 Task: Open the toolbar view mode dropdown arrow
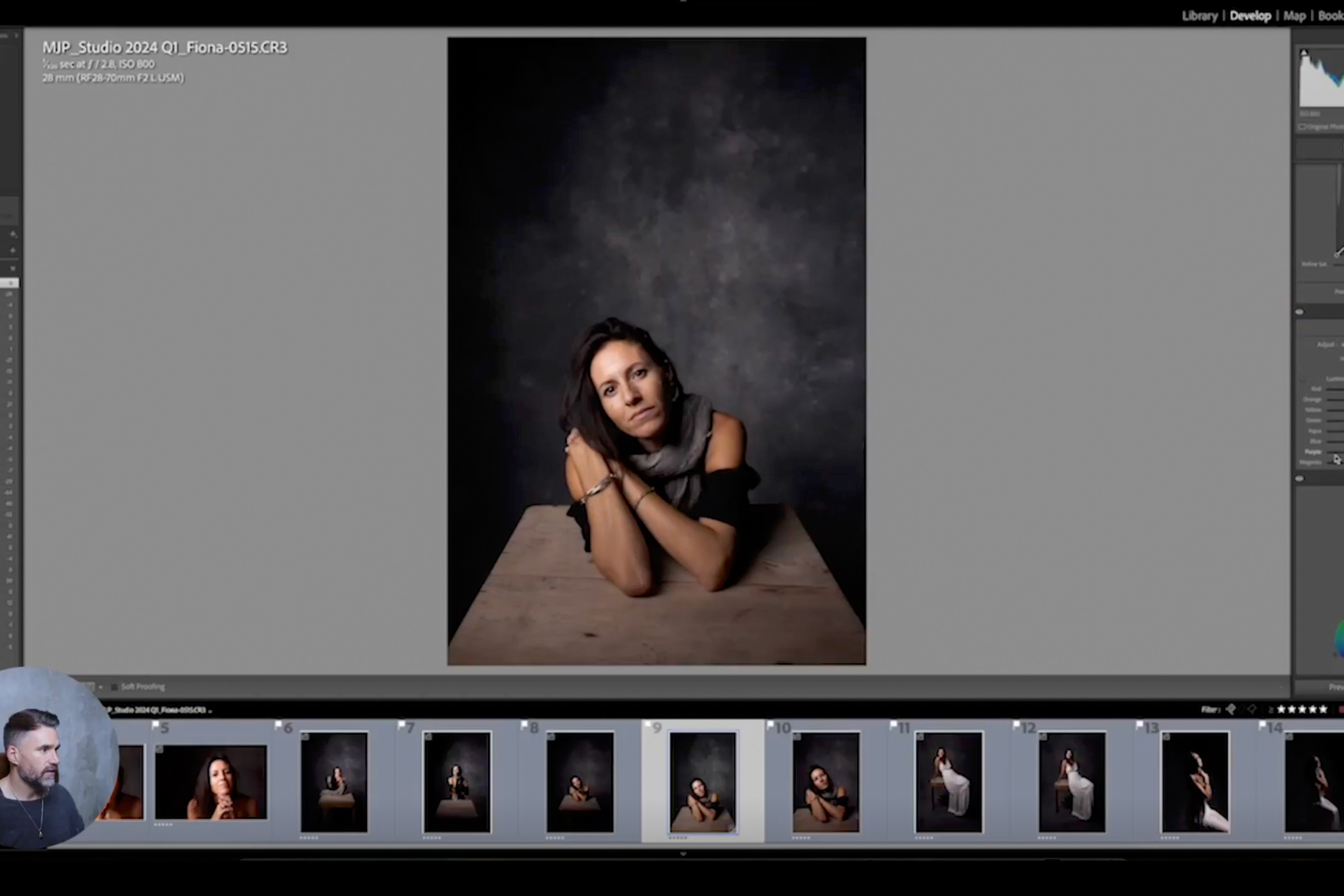coord(101,687)
